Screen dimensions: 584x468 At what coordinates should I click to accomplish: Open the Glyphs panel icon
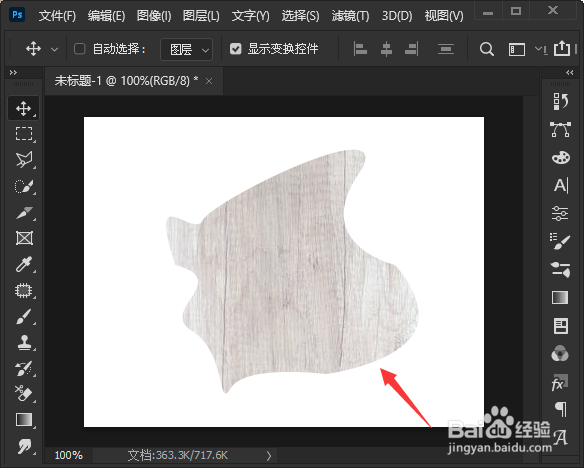pos(561,437)
